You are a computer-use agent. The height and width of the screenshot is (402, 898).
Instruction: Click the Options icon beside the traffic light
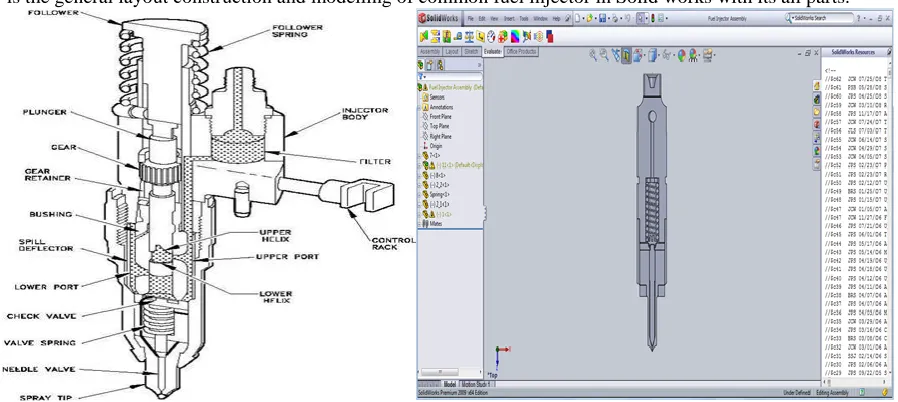click(x=661, y=18)
